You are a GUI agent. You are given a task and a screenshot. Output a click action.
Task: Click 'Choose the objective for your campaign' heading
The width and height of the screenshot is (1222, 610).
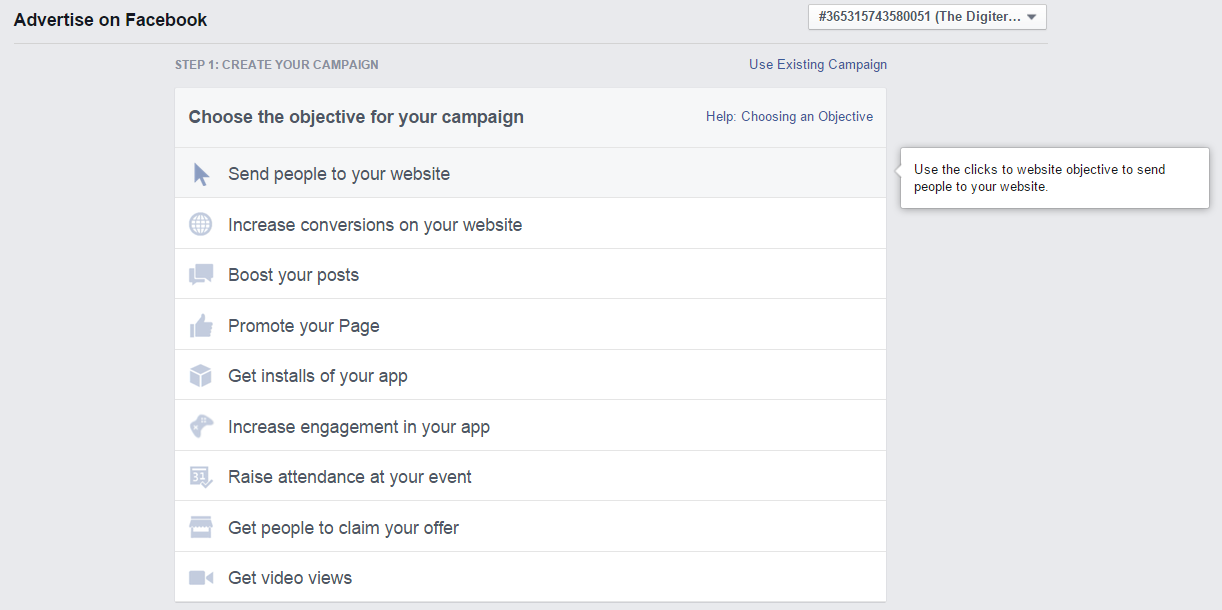coord(356,117)
